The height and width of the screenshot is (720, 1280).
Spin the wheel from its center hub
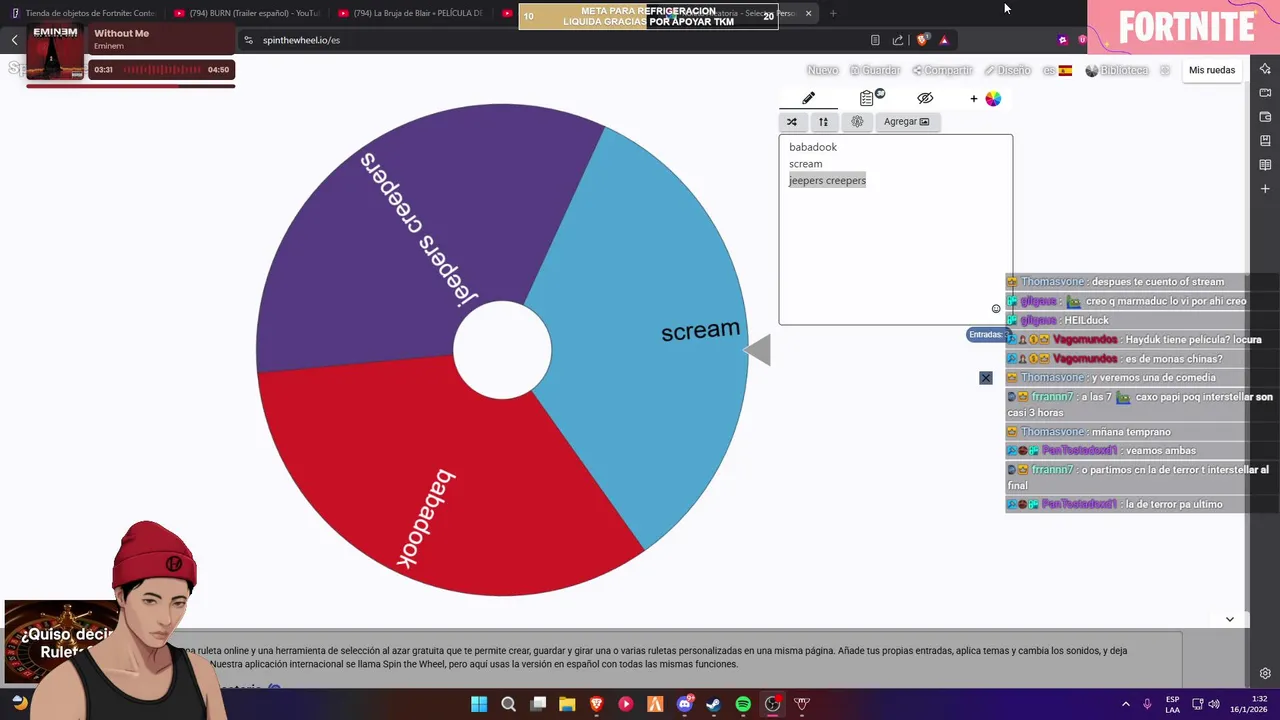point(502,350)
